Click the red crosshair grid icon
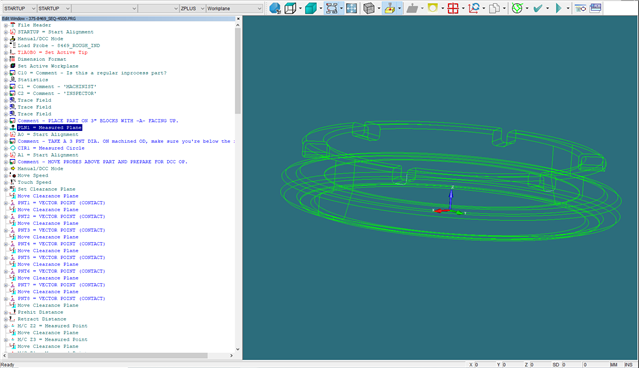639x368 pixels. 453,8
